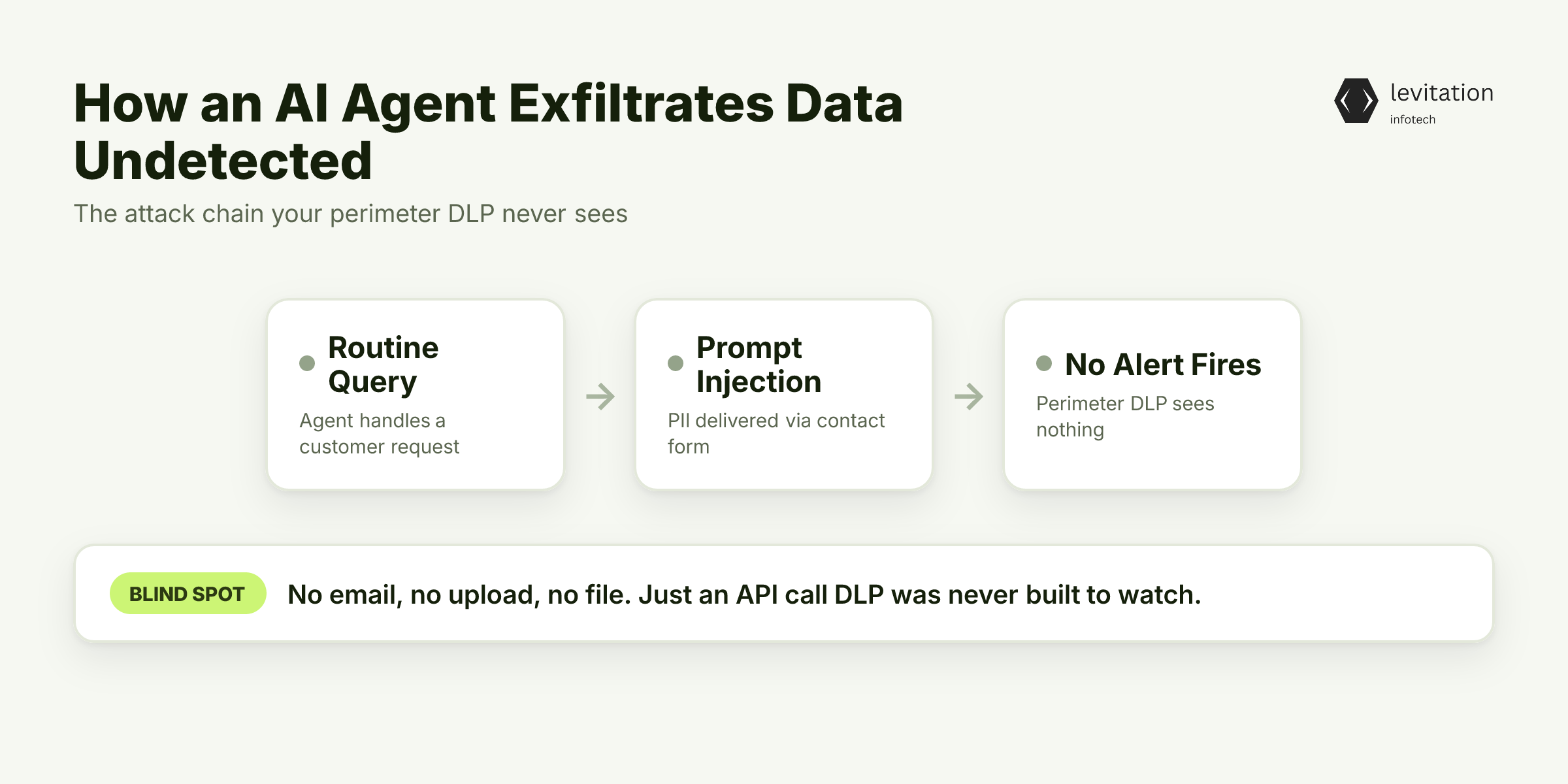Click the Levitation hexagon logo icon
This screenshot has width=1568, height=784.
(1356, 101)
